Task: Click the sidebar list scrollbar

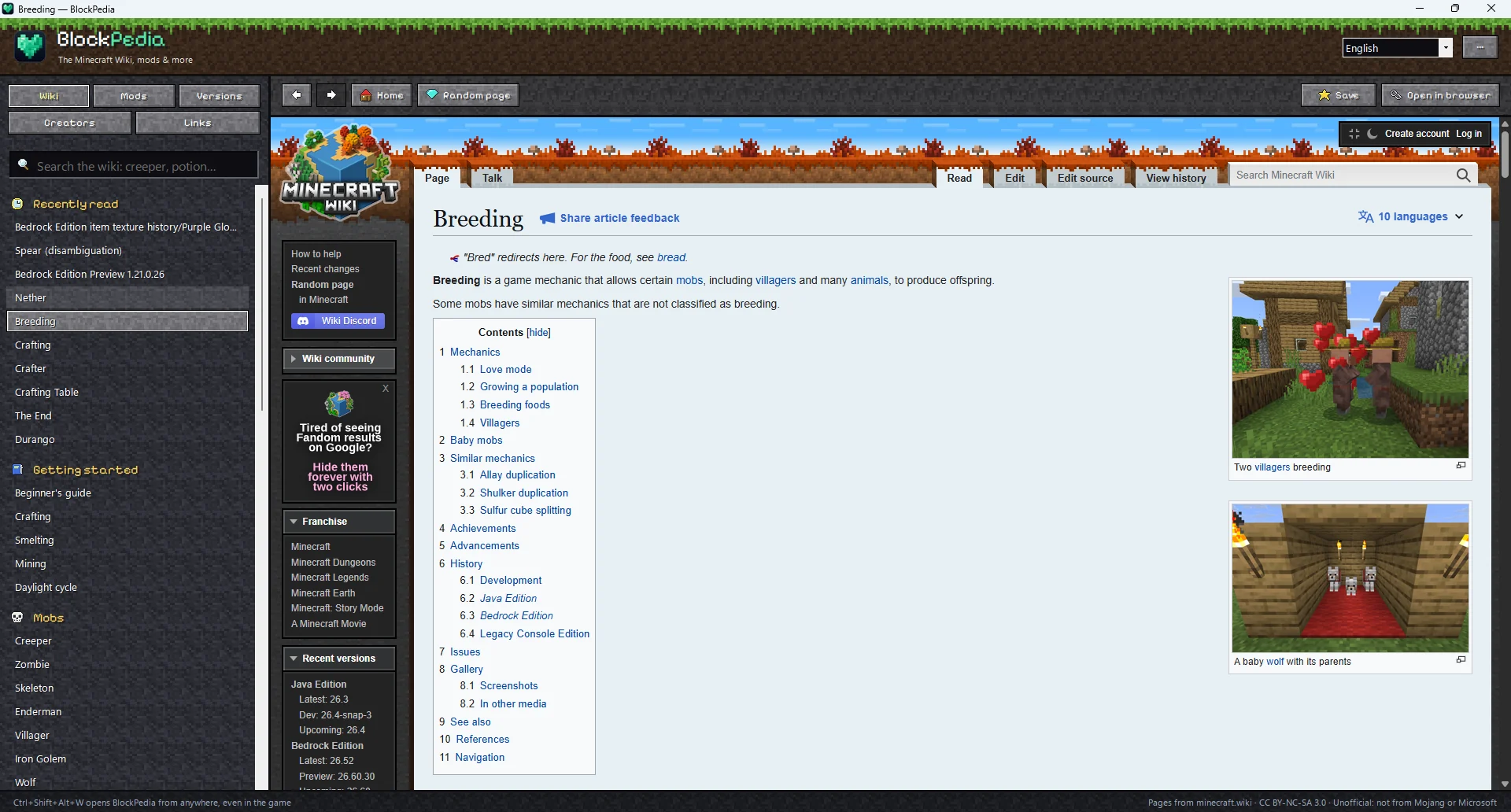Action: (x=262, y=303)
